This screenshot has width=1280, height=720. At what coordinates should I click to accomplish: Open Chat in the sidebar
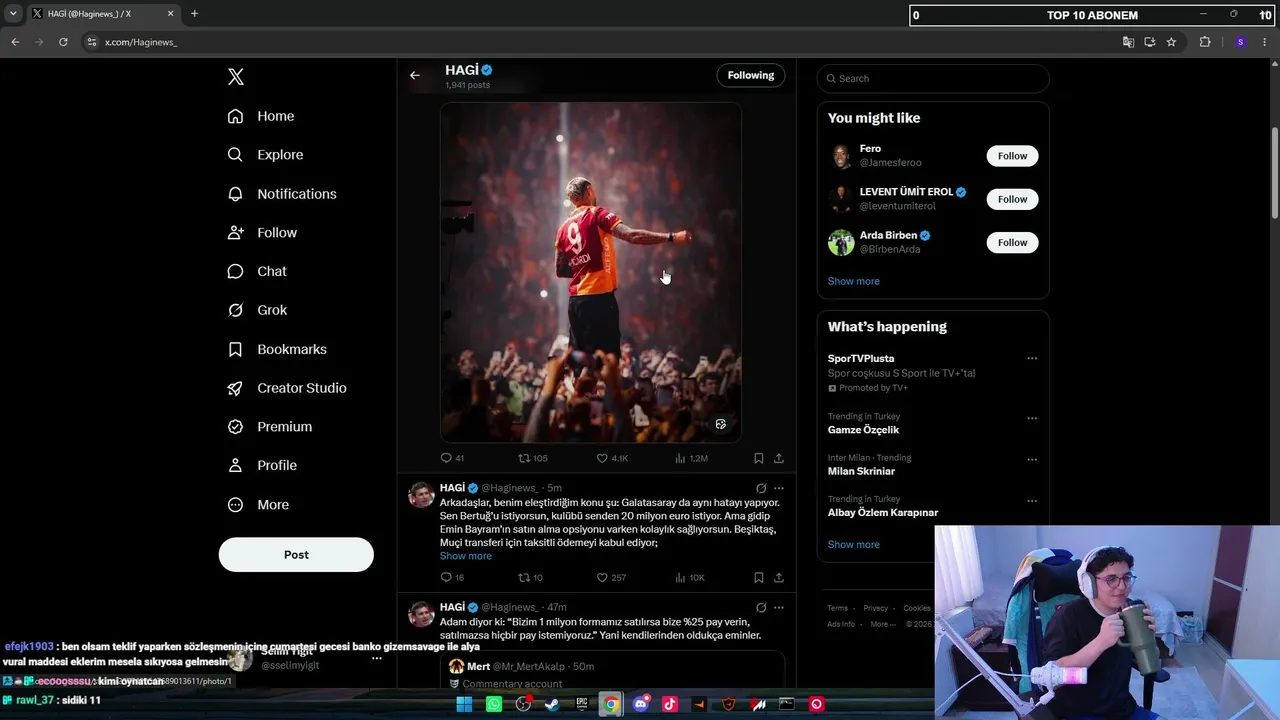point(257,271)
